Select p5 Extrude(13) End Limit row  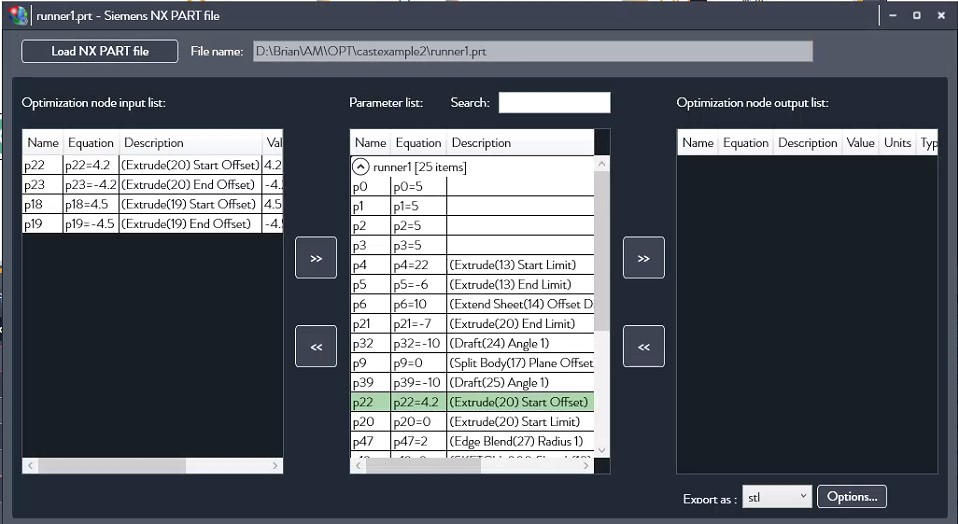472,284
